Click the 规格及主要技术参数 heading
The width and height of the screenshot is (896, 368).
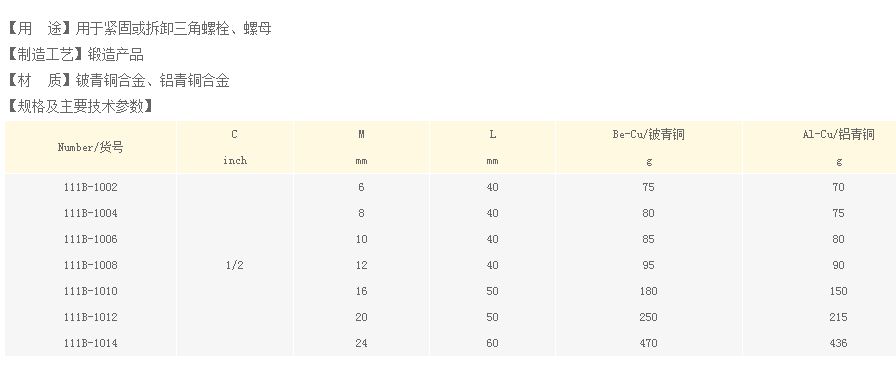[79, 106]
